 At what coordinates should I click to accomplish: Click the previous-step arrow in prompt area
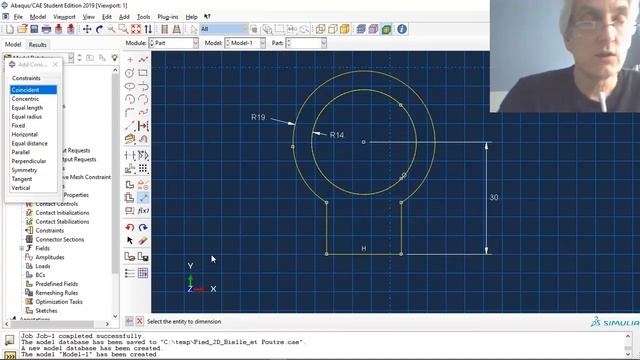coord(129,321)
